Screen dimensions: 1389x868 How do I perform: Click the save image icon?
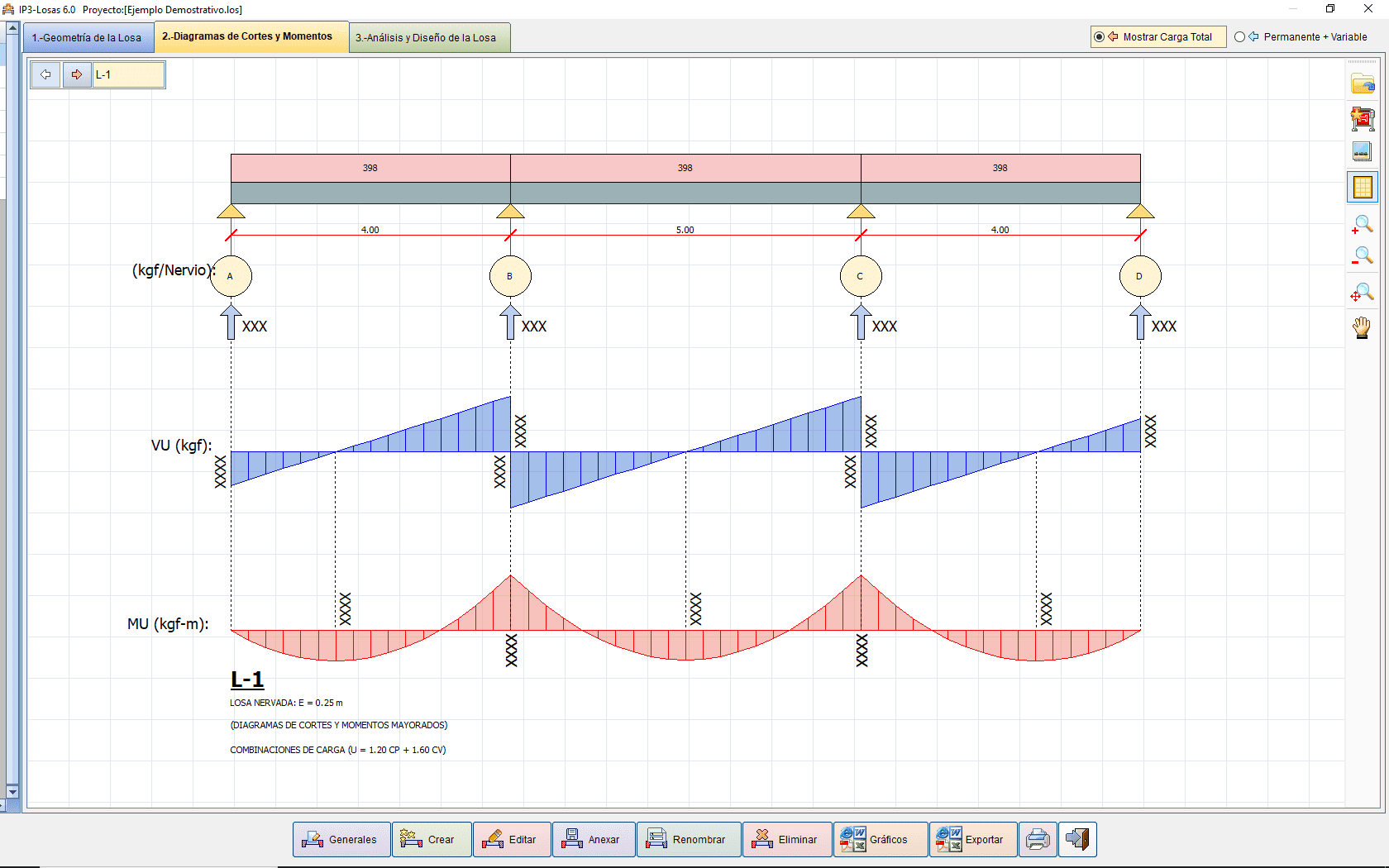[1363, 151]
